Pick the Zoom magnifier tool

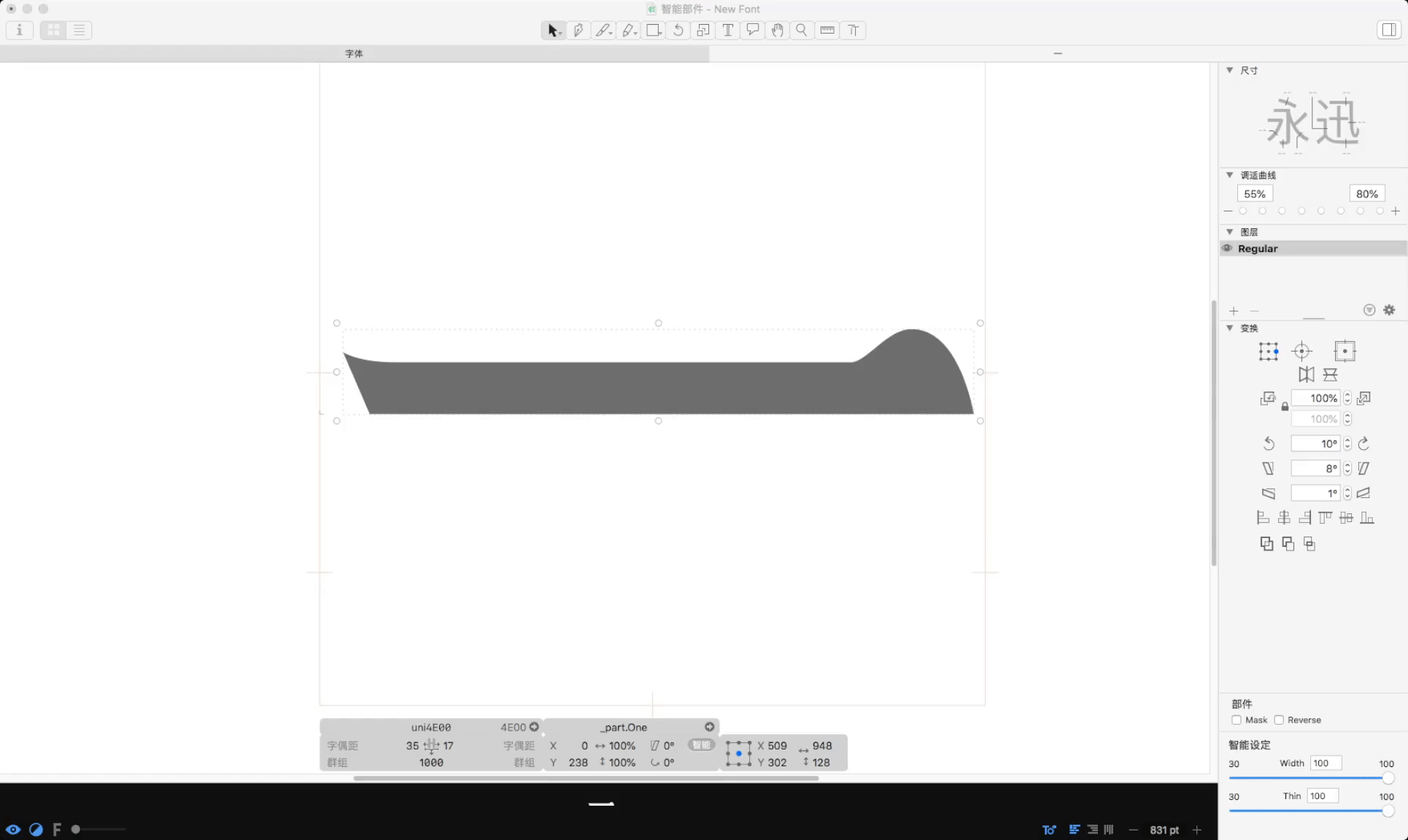[802, 30]
